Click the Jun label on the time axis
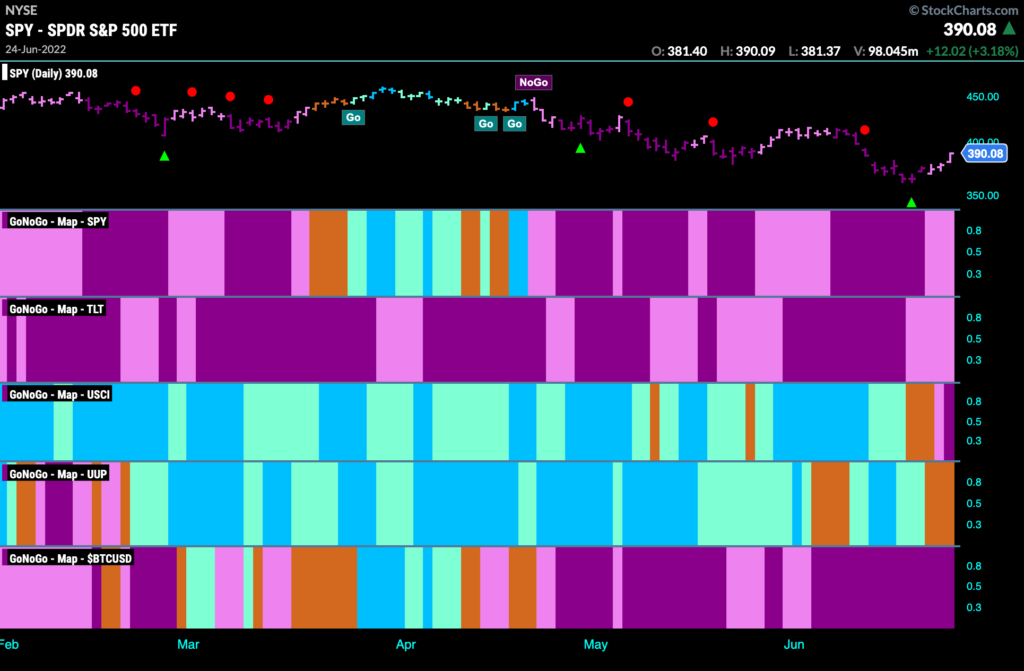 pos(794,644)
